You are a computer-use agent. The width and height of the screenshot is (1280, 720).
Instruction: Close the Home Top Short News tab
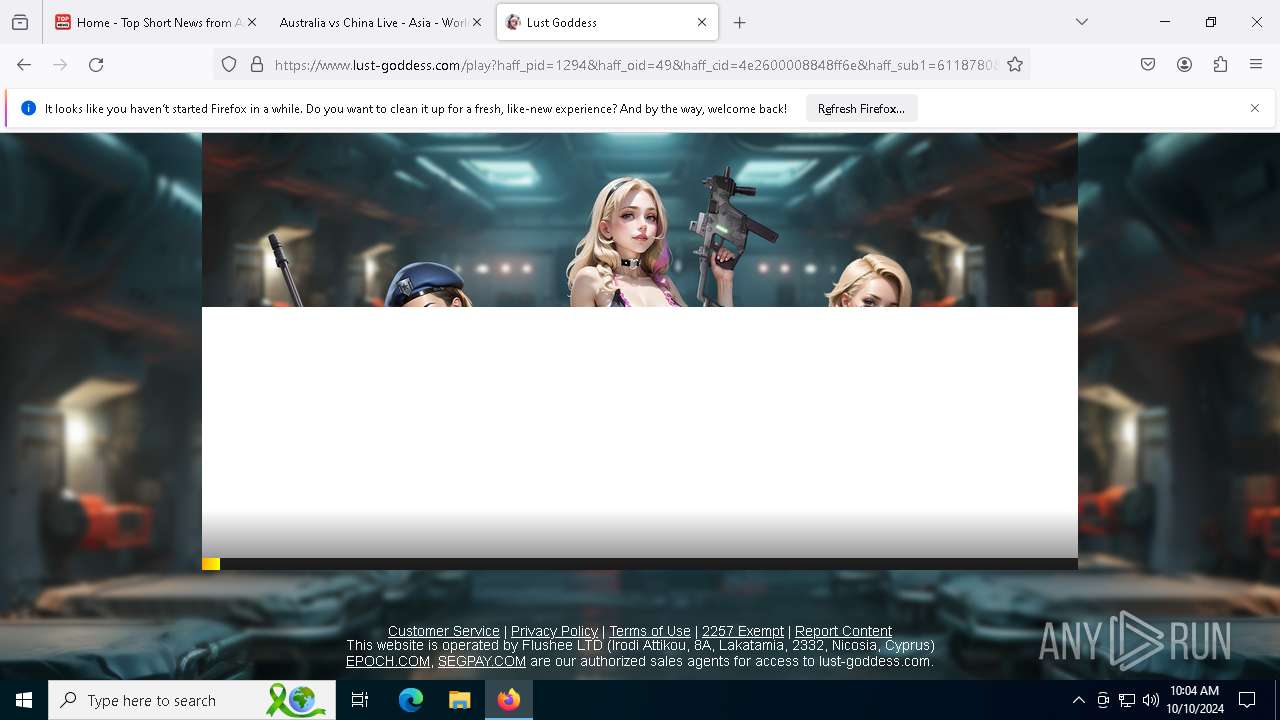[x=252, y=22]
